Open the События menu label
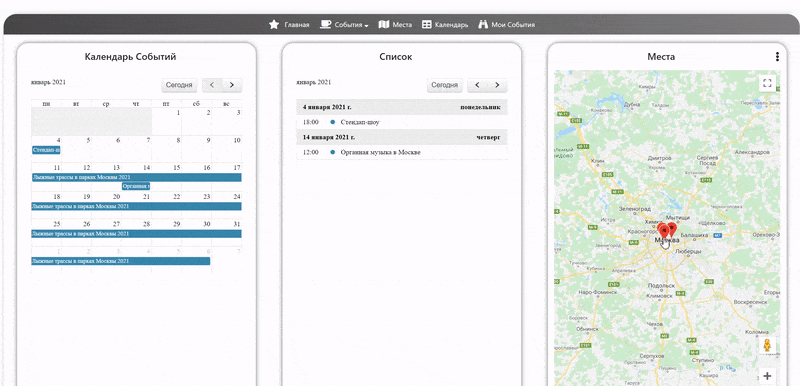Image resolution: width=800 pixels, height=386 pixels. [x=348, y=24]
